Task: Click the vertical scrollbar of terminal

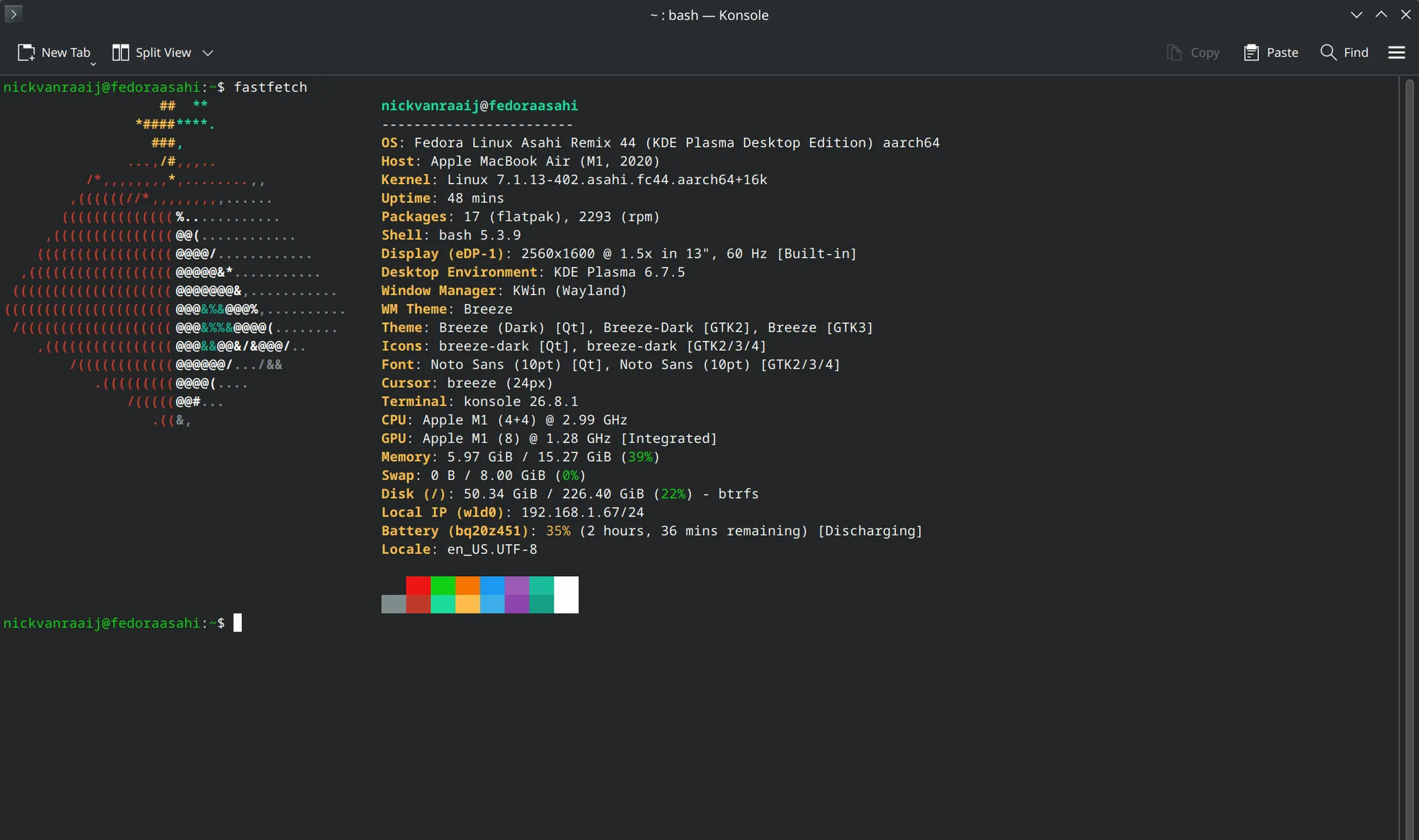Action: click(x=1409, y=458)
